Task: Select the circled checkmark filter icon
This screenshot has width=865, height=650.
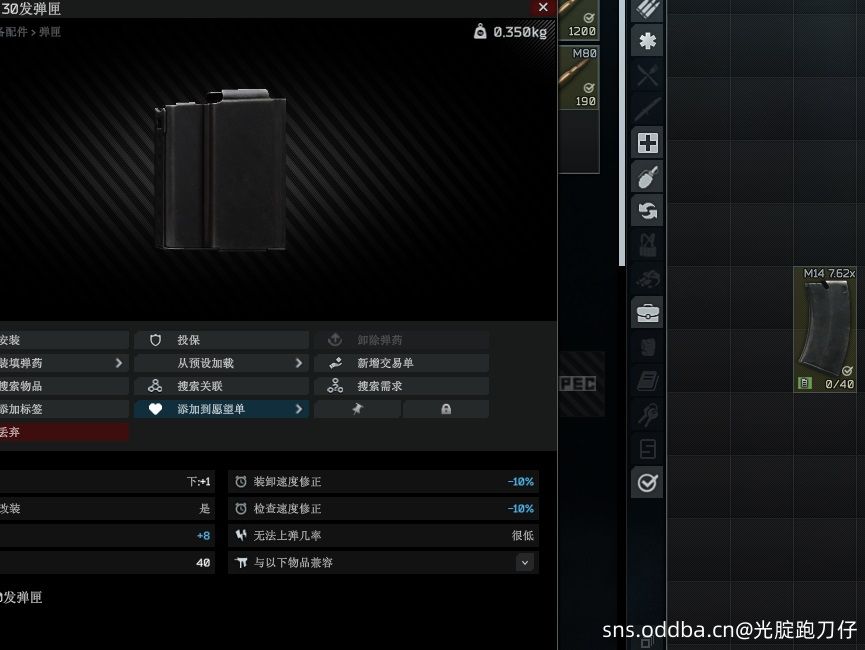Action: [647, 483]
